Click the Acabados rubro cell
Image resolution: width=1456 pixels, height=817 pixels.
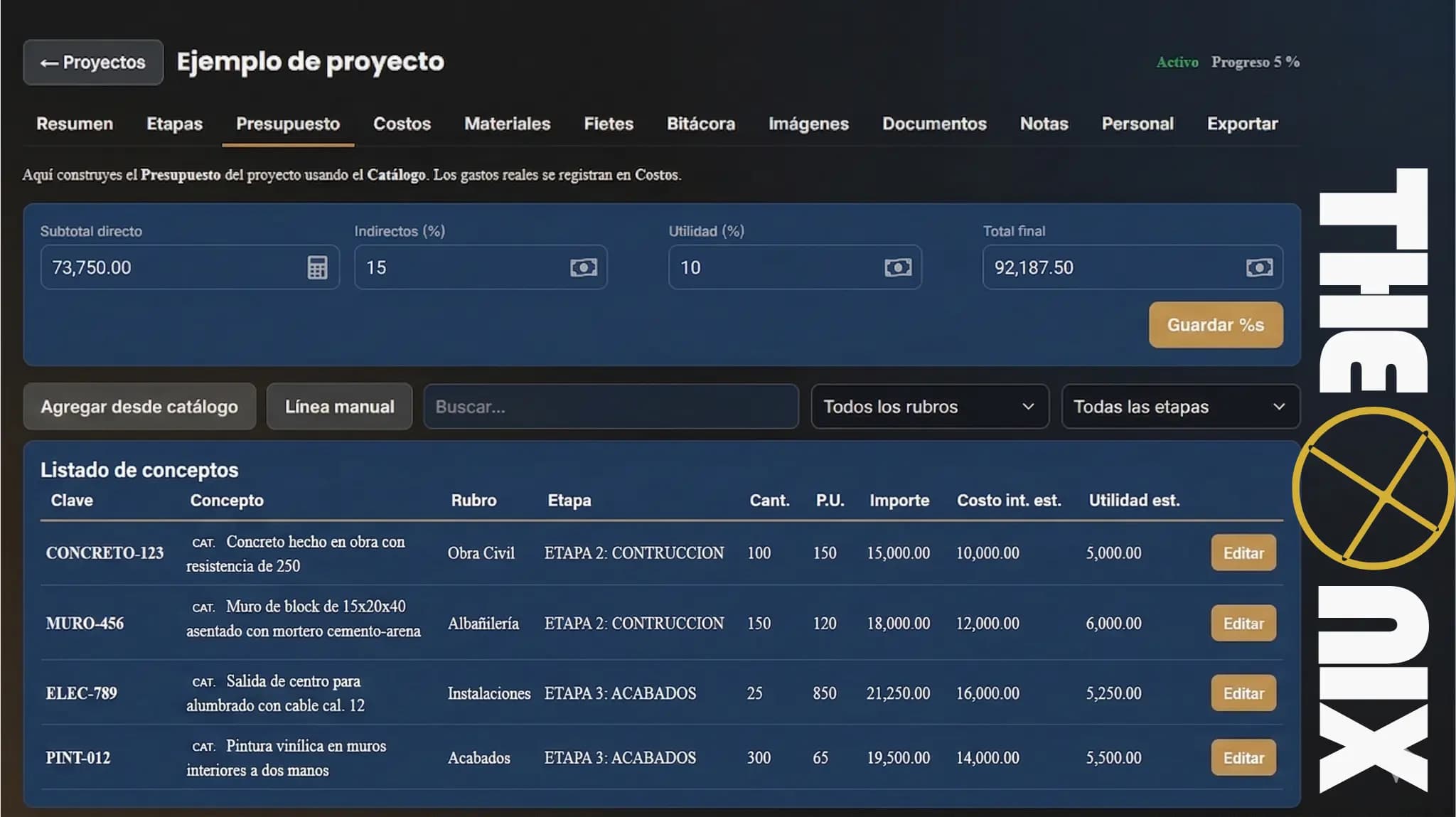(x=479, y=758)
